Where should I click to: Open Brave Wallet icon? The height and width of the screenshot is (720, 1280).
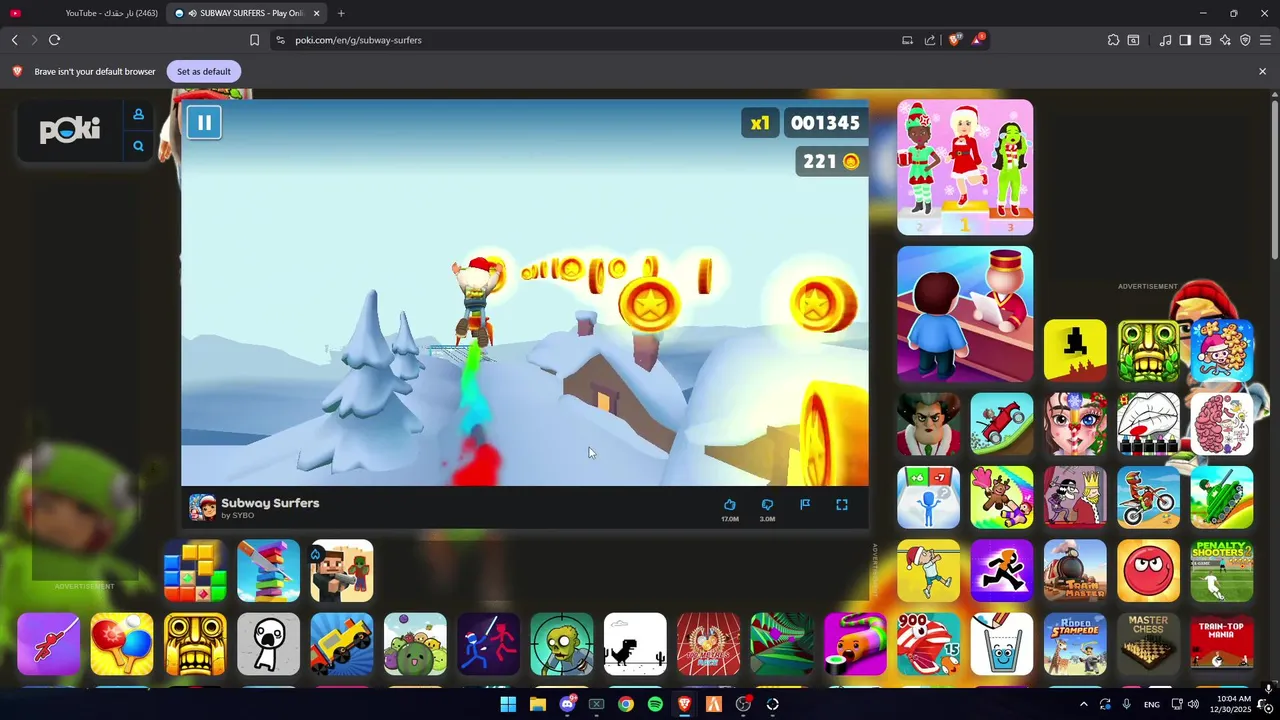(x=1205, y=40)
